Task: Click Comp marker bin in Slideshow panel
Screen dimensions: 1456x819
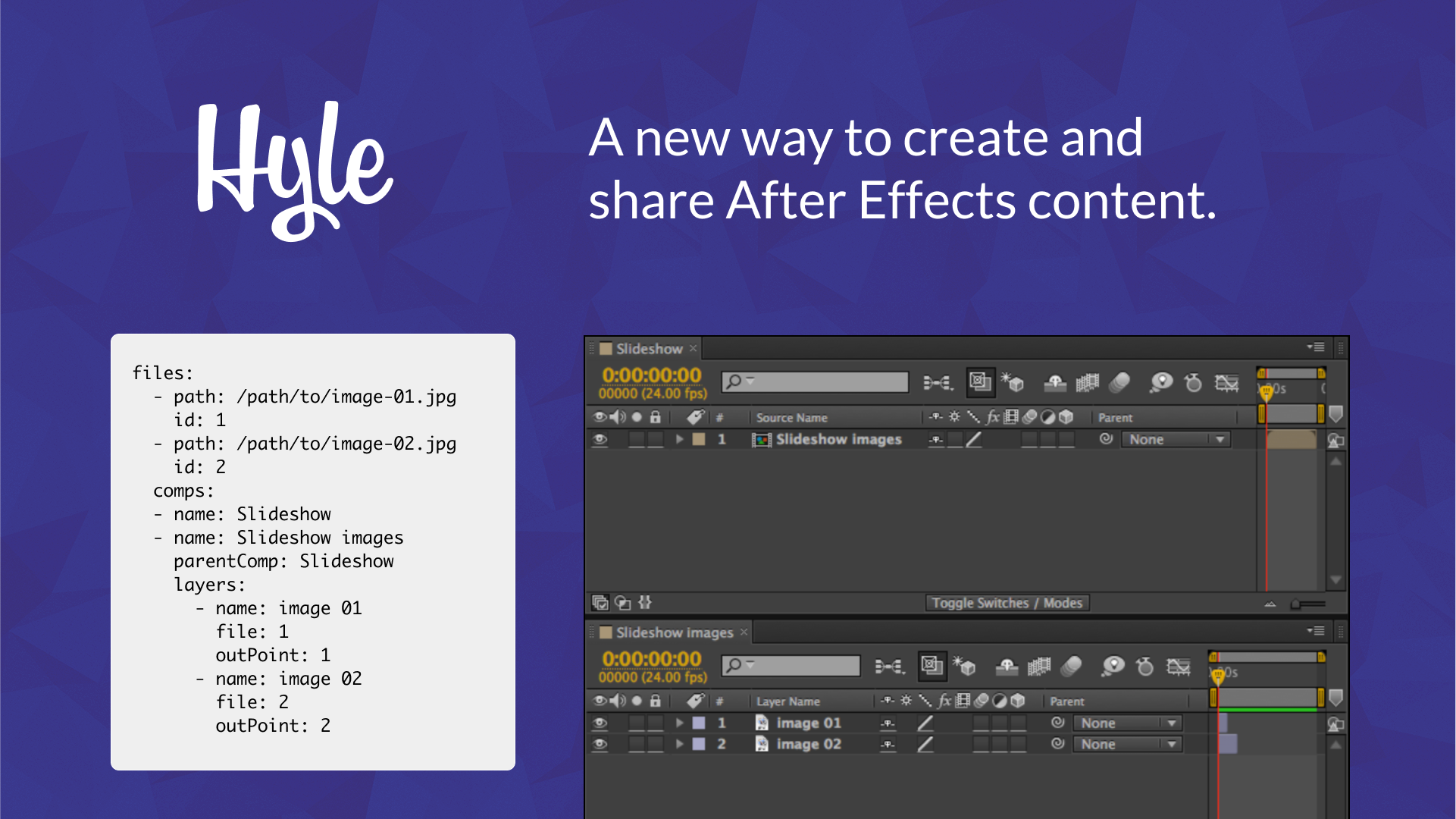Action: 1336,414
